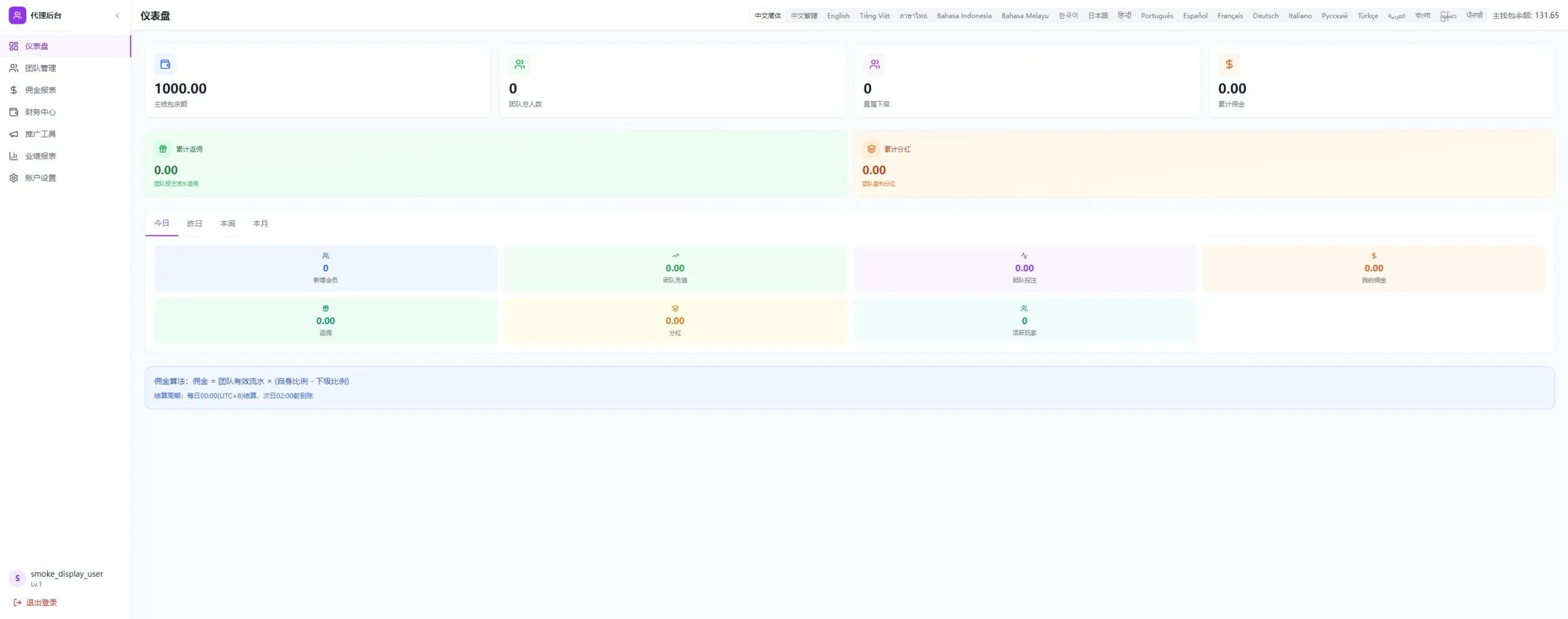Viewport: 1568px width, 619px height.
Task: Switch language to 日本語
Action: [1098, 16]
